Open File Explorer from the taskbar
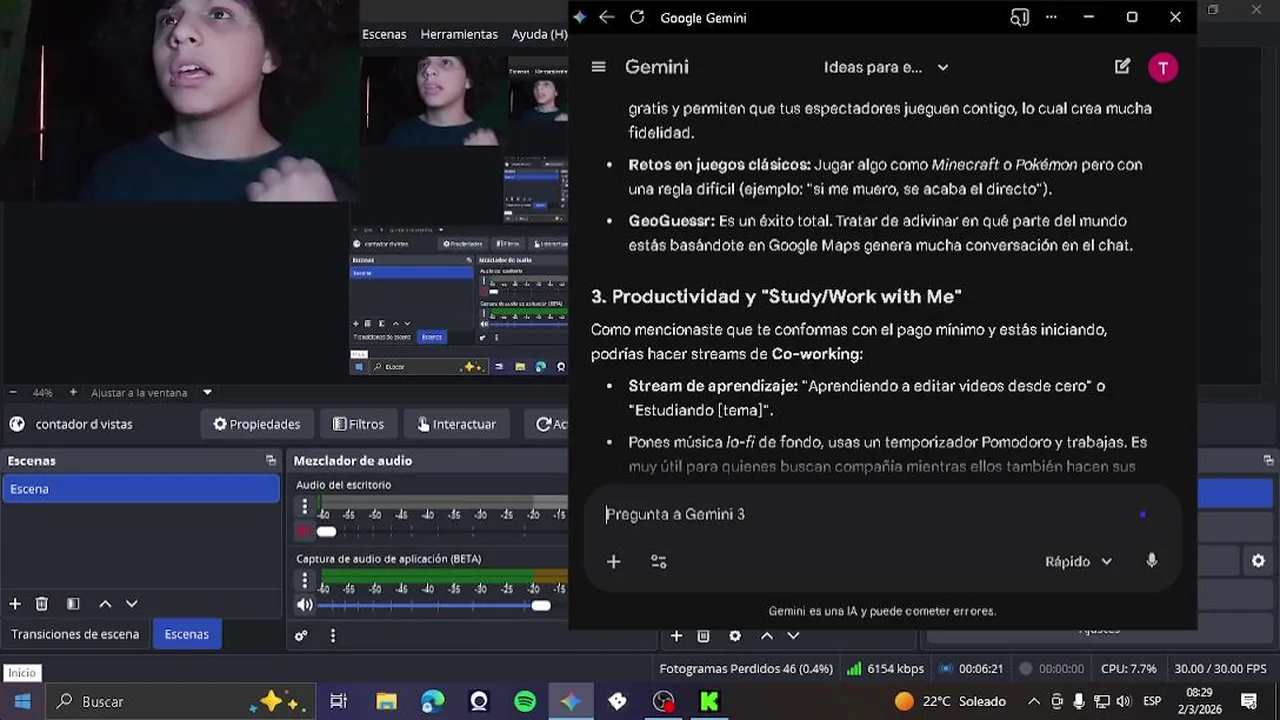Viewport: 1280px width, 720px height. [386, 701]
